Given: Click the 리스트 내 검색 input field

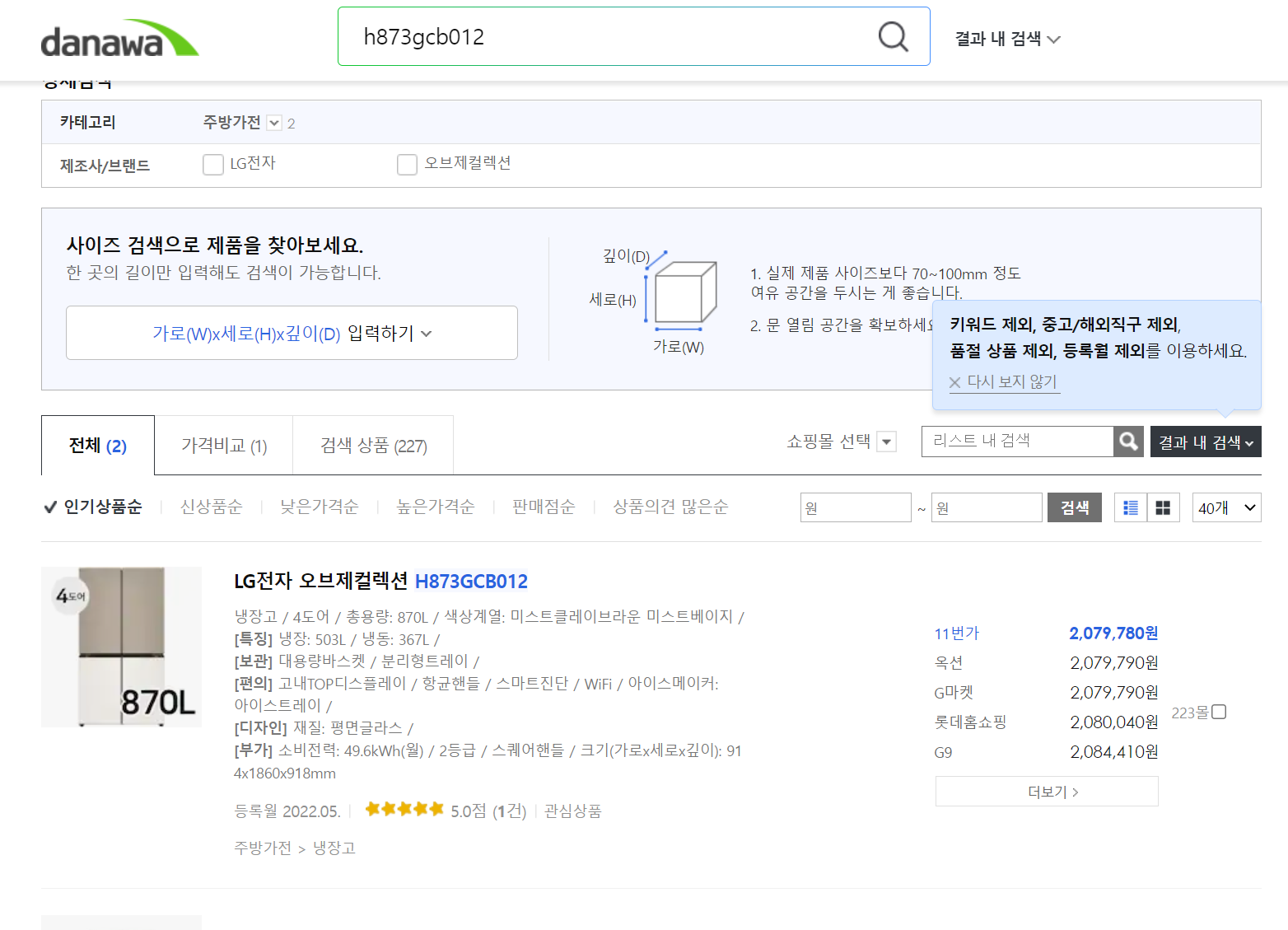Looking at the screenshot, I should point(1017,442).
